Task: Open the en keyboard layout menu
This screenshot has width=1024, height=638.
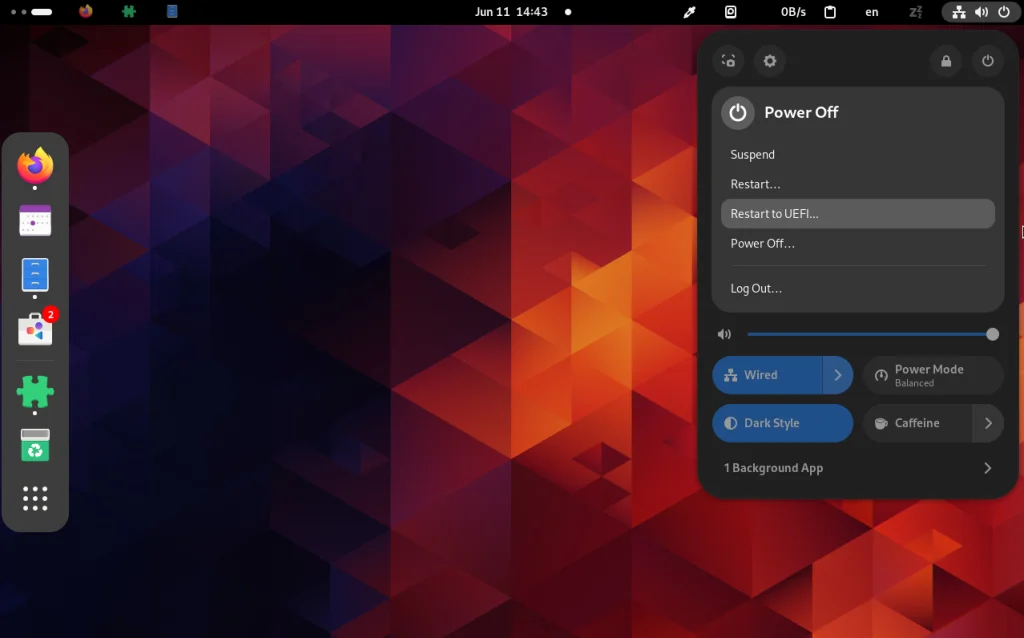Action: pyautogui.click(x=872, y=12)
